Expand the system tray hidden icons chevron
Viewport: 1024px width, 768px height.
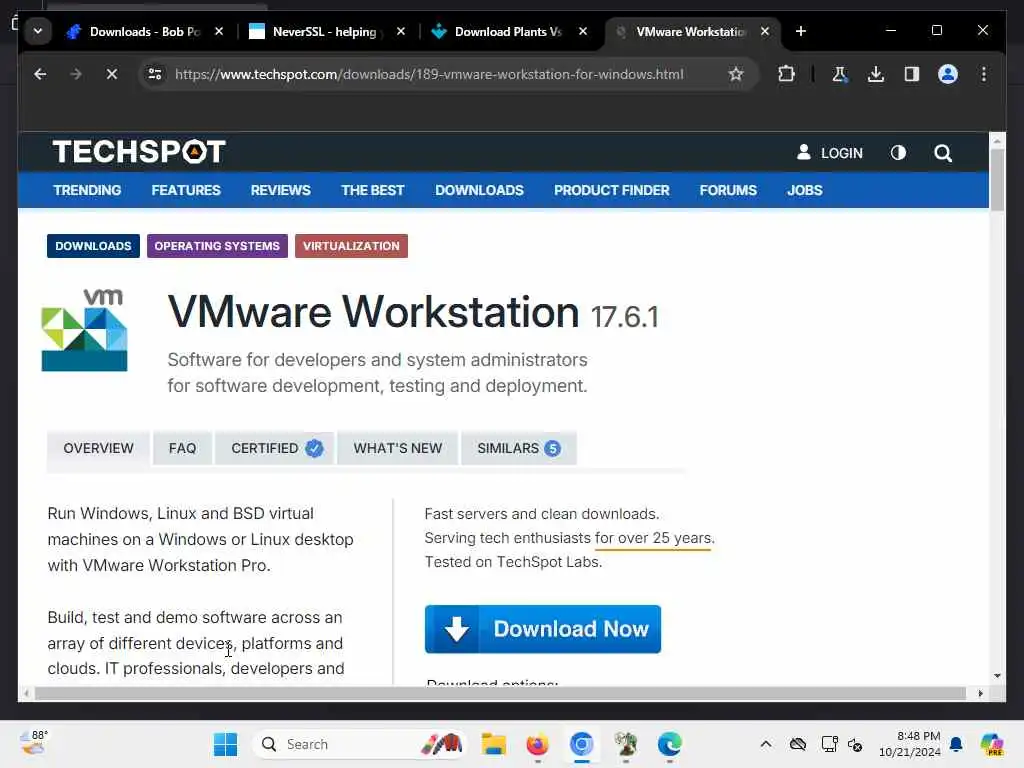pos(766,744)
